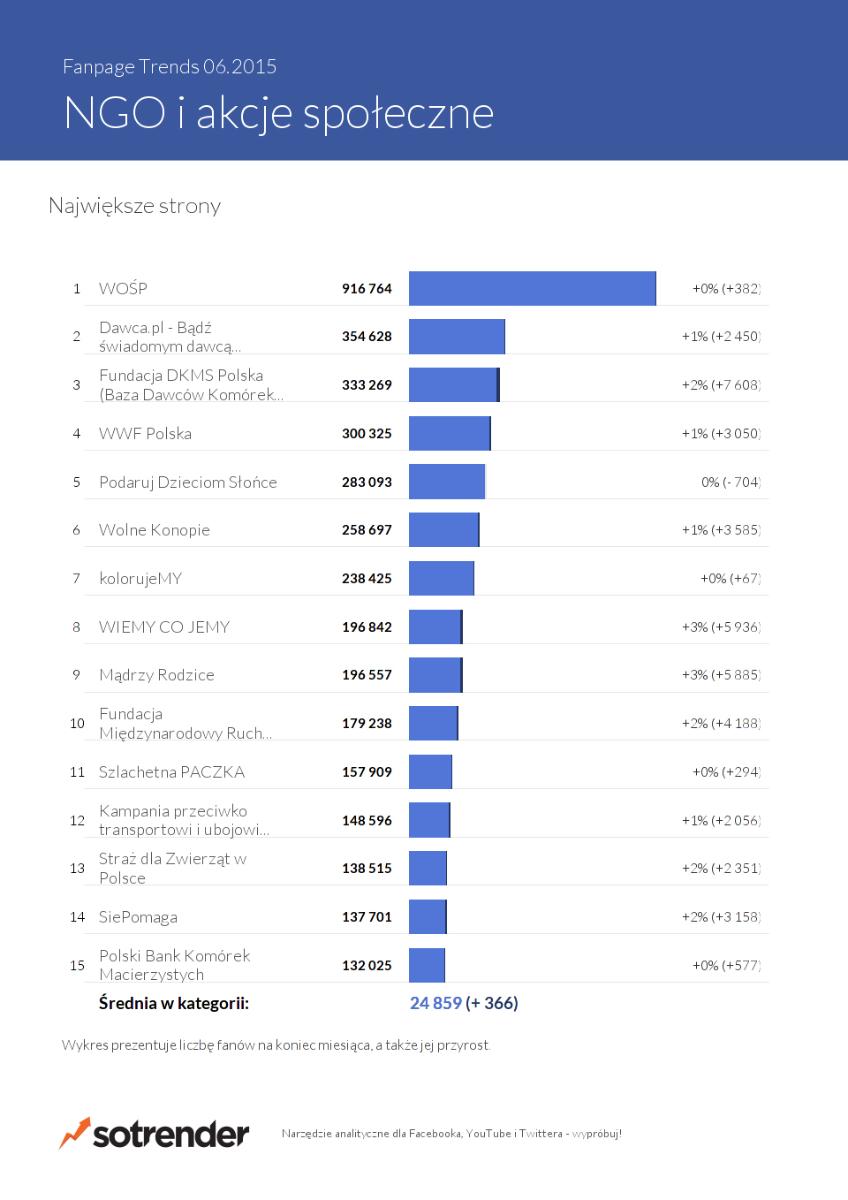Image resolution: width=848 pixels, height=1200 pixels.
Task: Click Podaruj Dzieciom Słońce name
Action: pyautogui.click(x=188, y=482)
